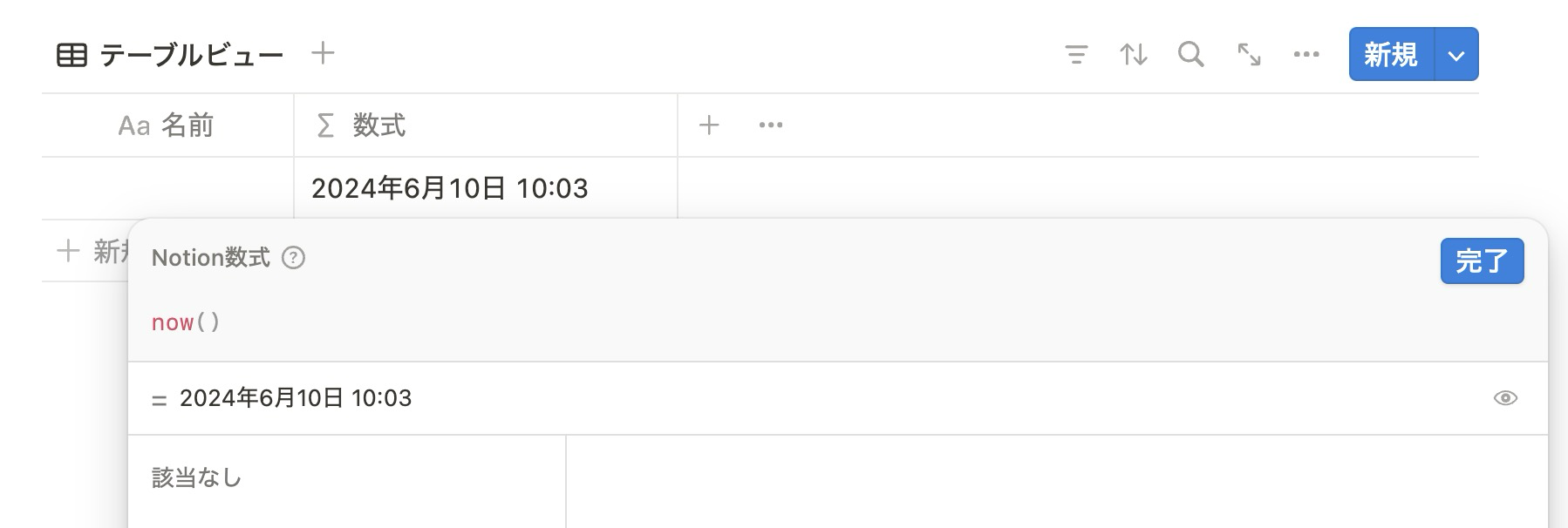1568x528 pixels.
Task: Open database as full page icon
Action: point(1249,55)
